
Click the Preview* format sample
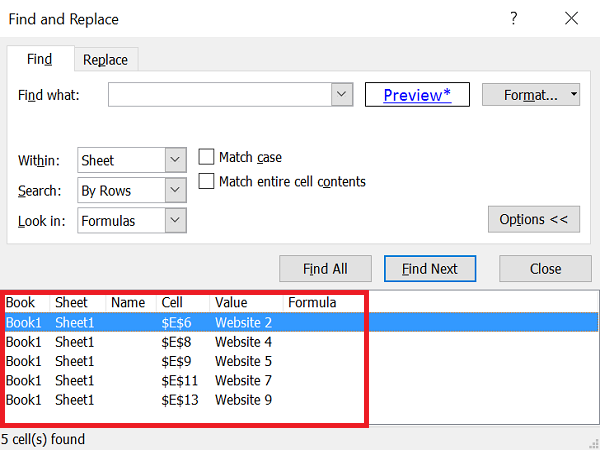click(417, 95)
